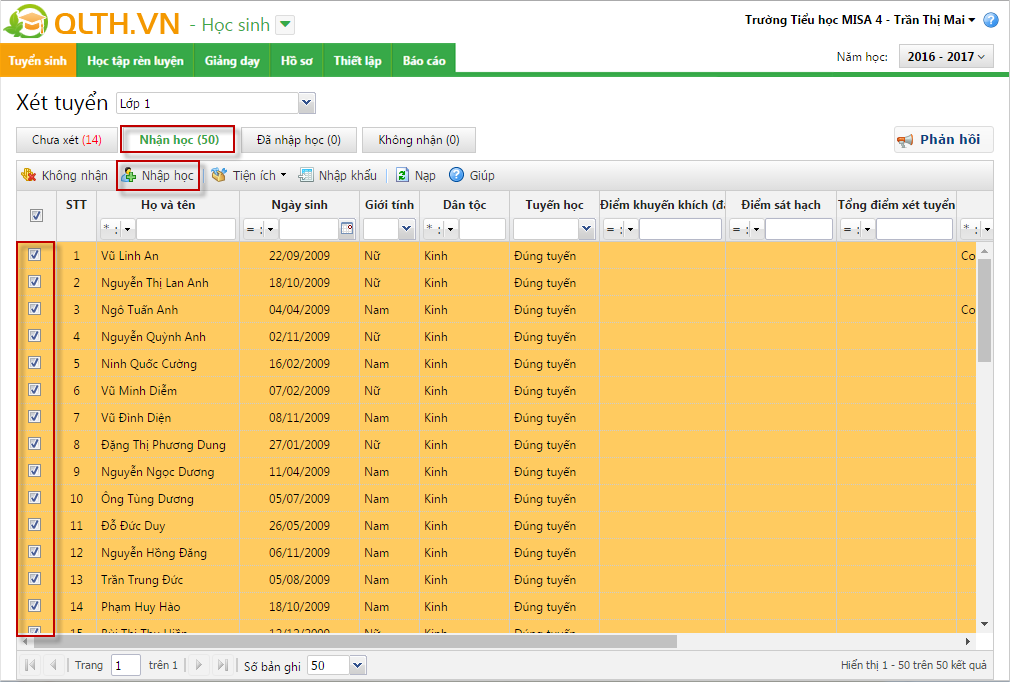Screen dimensions: 1010x682
Task: Switch to the Chưa xét (14) tab
Action: 67,140
